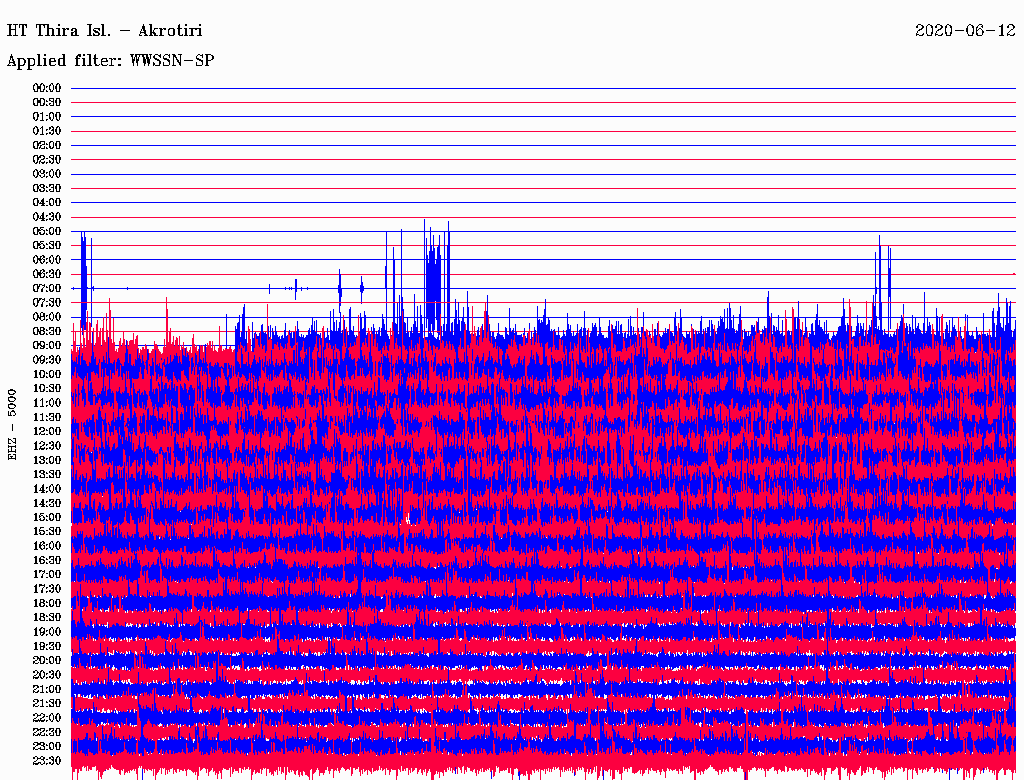Select the 20:00 time label
This screenshot has height=780, width=1024.
(47, 661)
